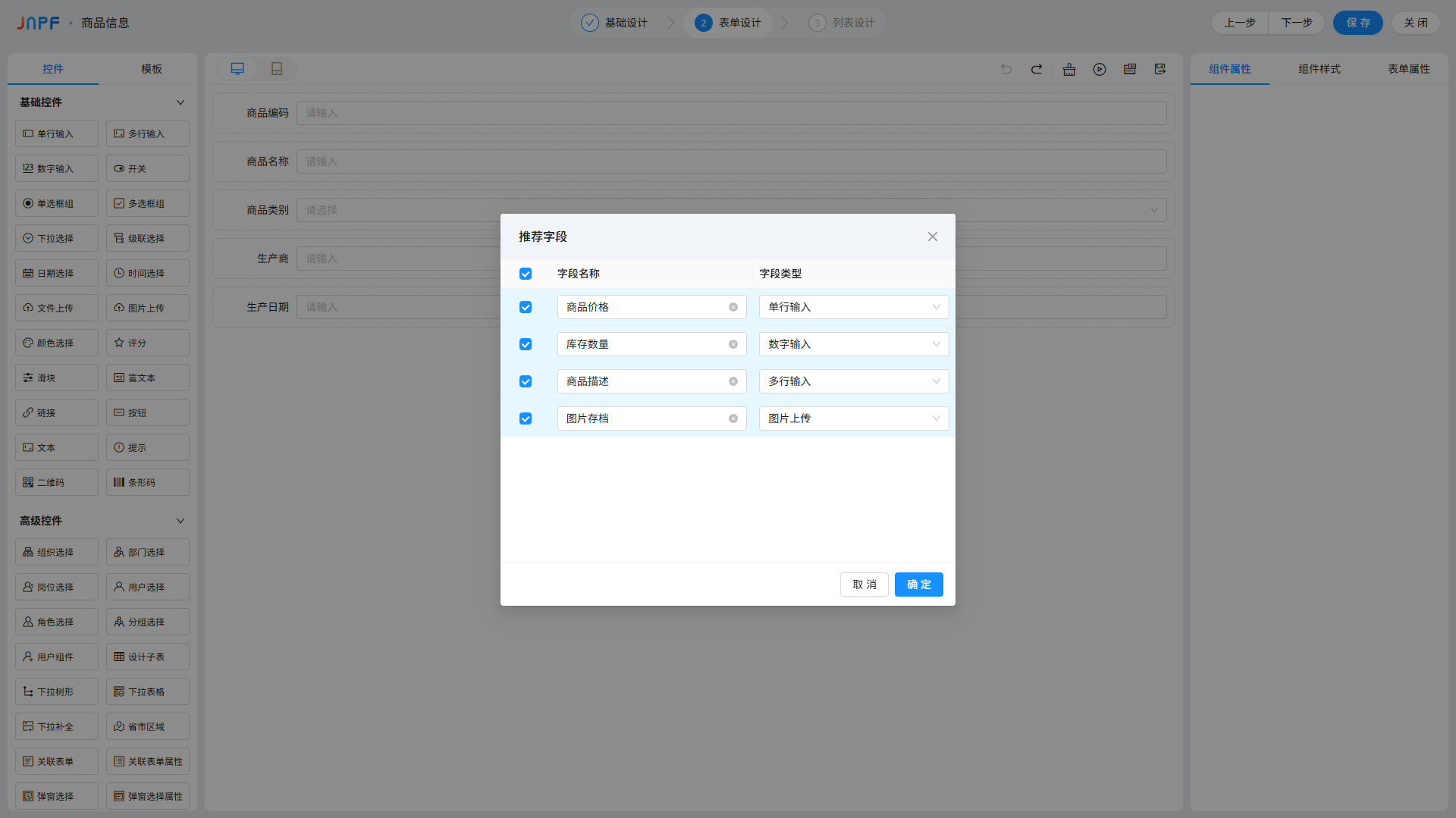Select the 单选框组 control
The image size is (1456, 818).
(57, 203)
